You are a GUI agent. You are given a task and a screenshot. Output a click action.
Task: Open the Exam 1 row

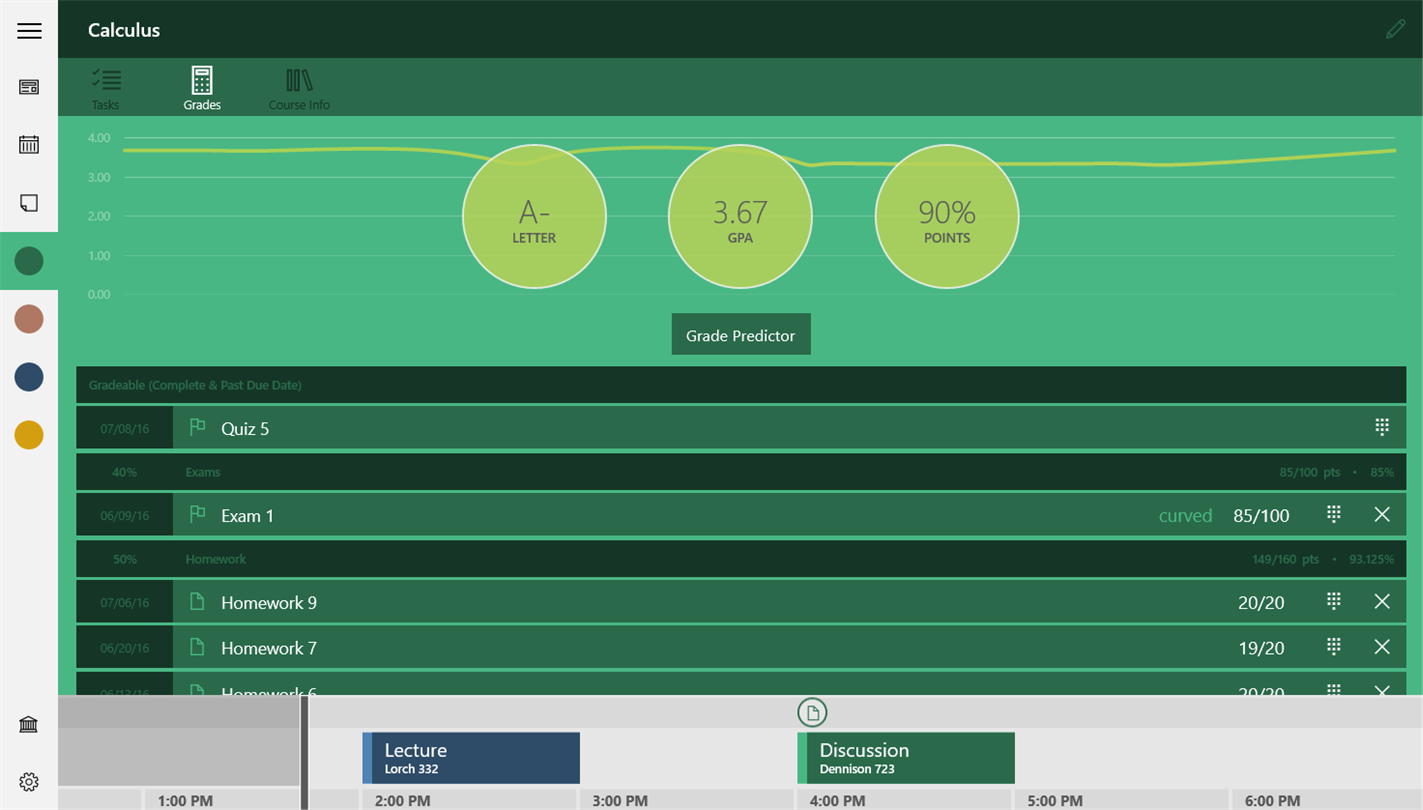[x=741, y=515]
